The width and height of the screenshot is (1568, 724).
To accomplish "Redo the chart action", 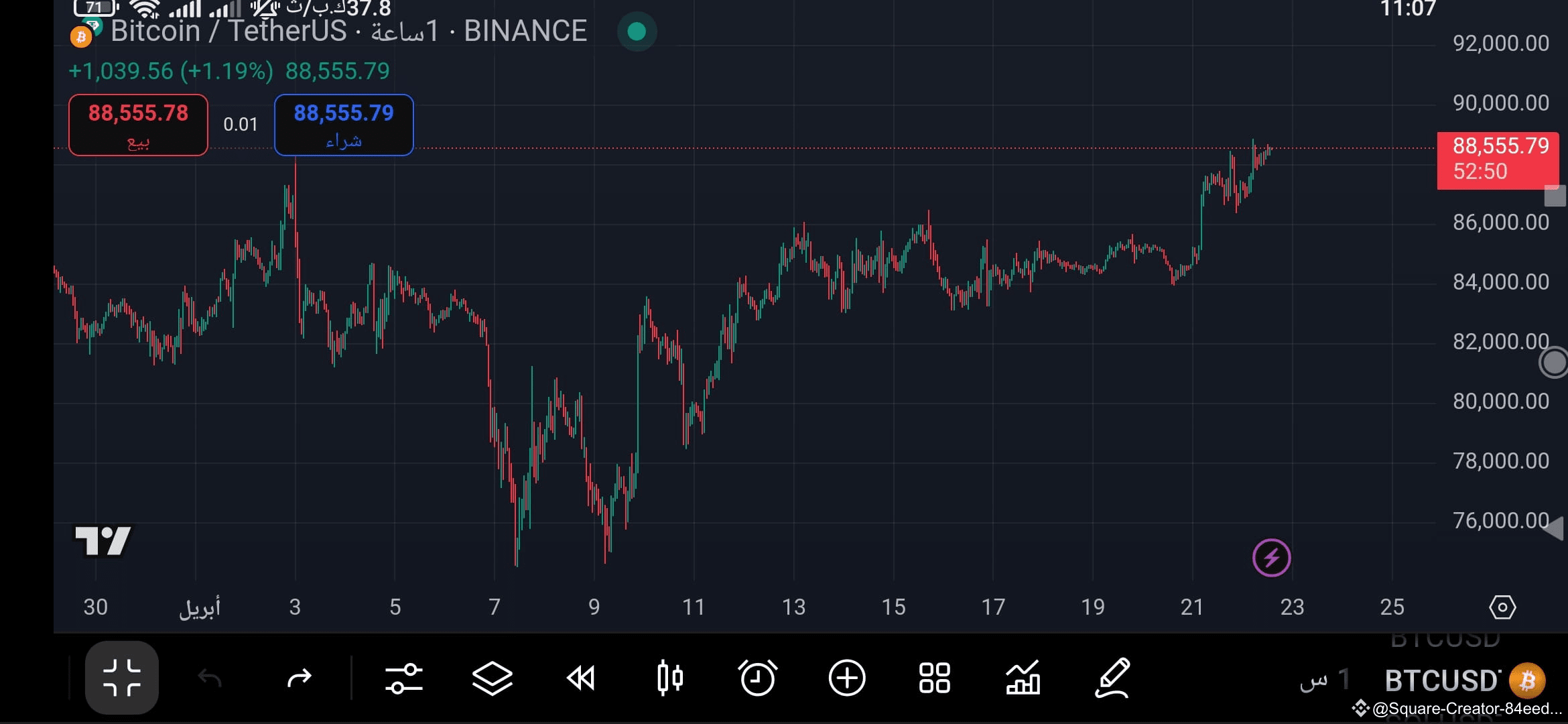I will point(299,678).
